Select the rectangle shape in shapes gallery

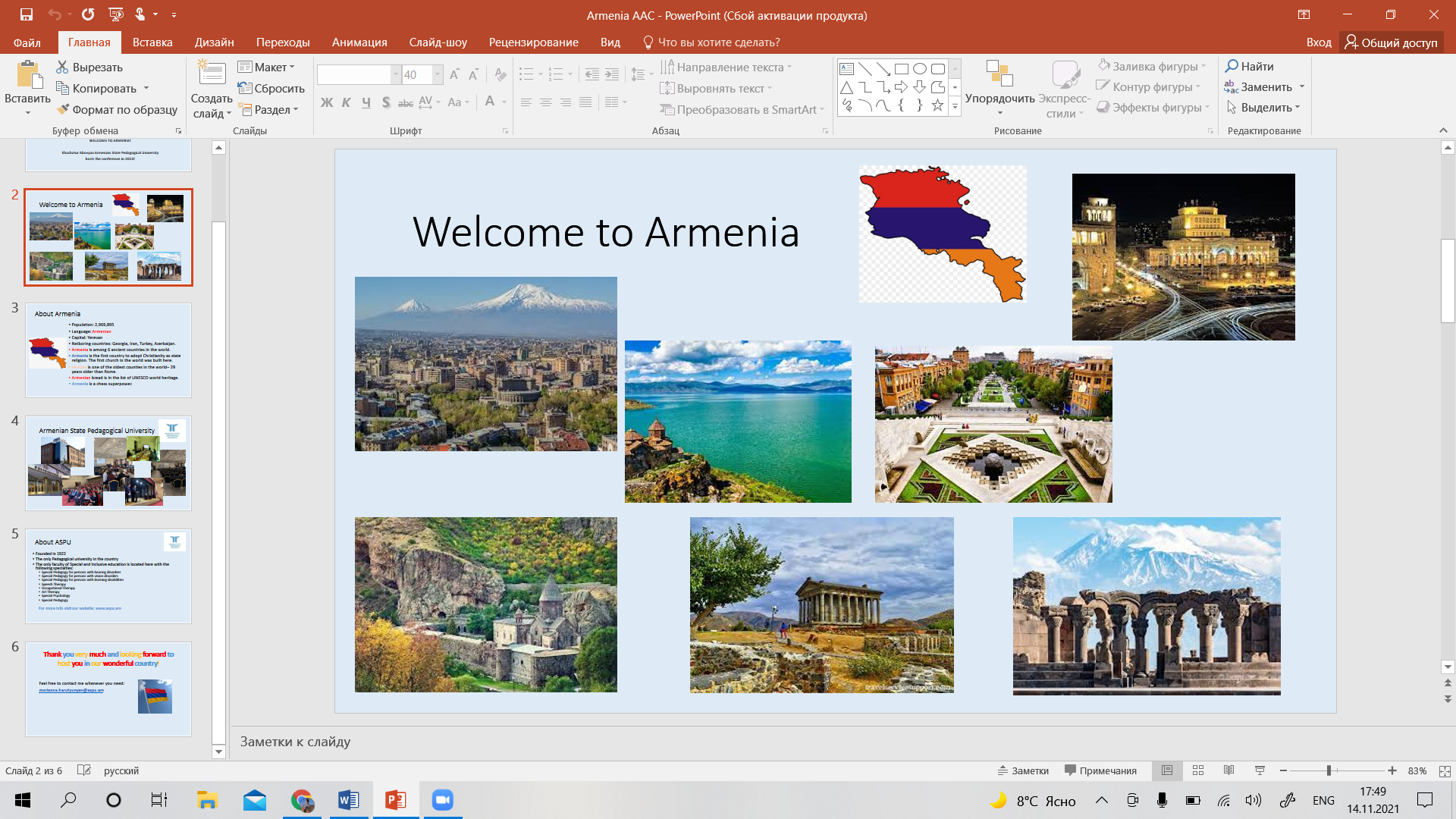tap(901, 69)
